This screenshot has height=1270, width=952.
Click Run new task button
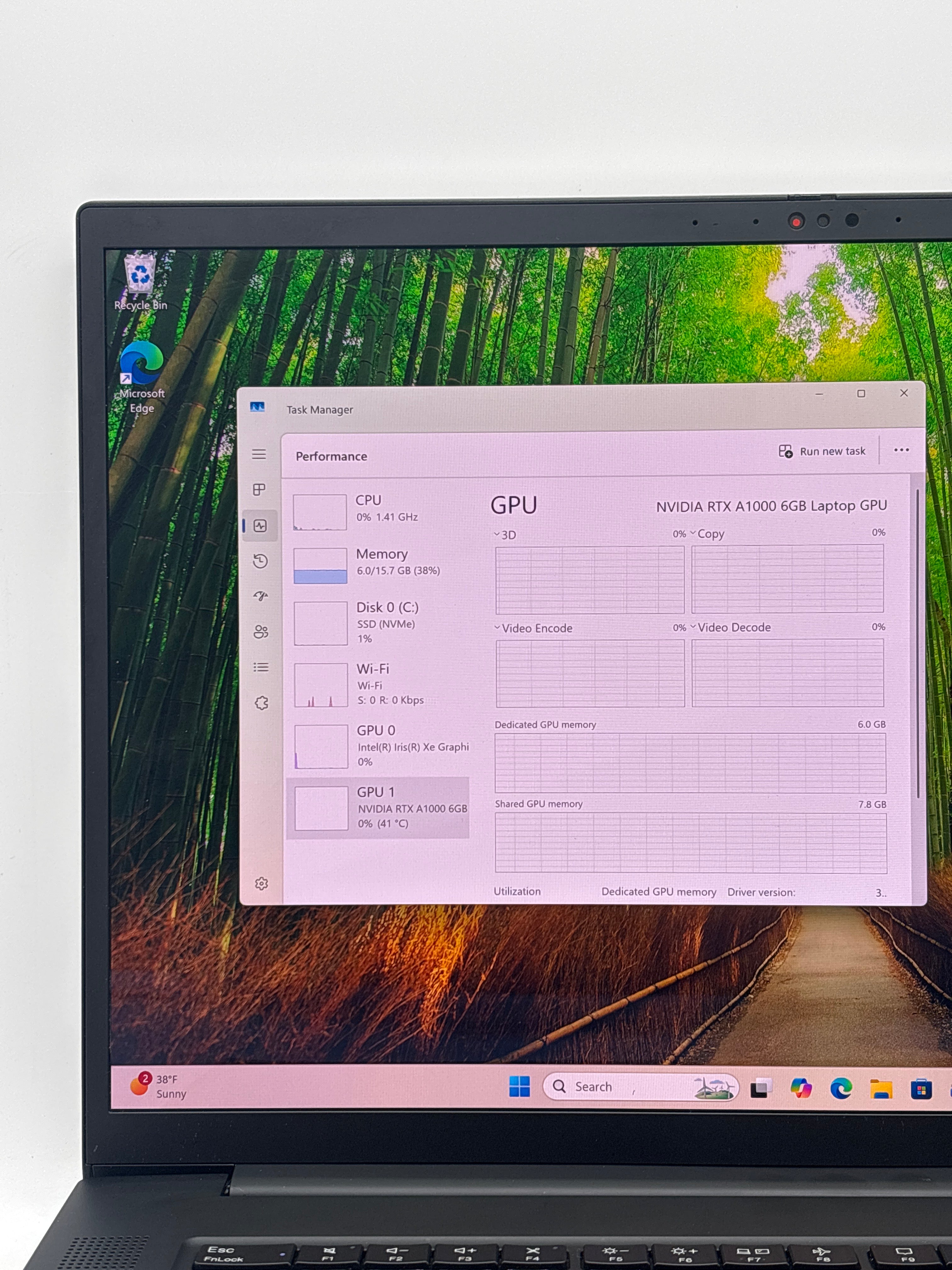[x=822, y=451]
